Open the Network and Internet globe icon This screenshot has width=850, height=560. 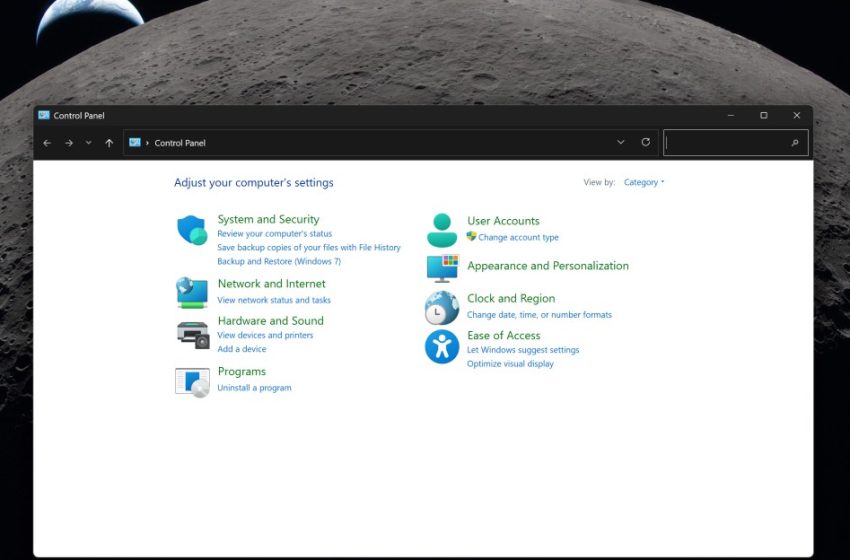(192, 292)
